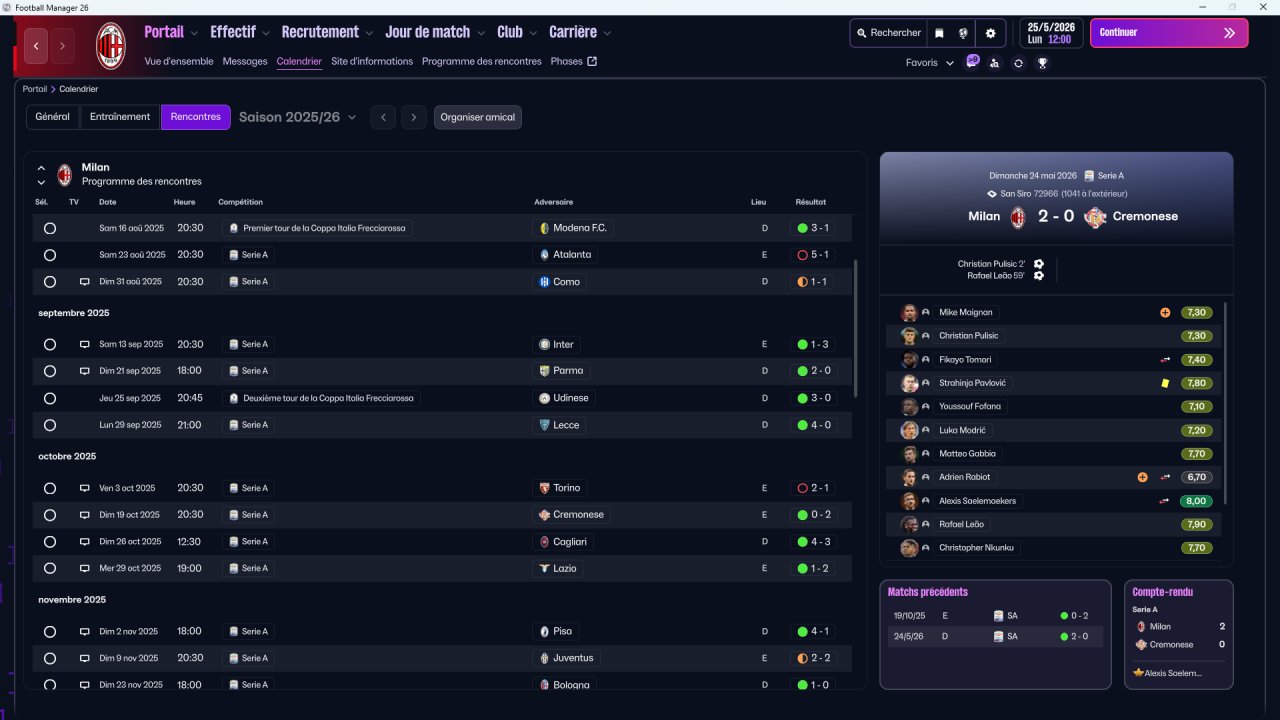Select the Ven 3 oct 2025 Torino fixture radio
The height and width of the screenshot is (720, 1280).
pyautogui.click(x=50, y=488)
